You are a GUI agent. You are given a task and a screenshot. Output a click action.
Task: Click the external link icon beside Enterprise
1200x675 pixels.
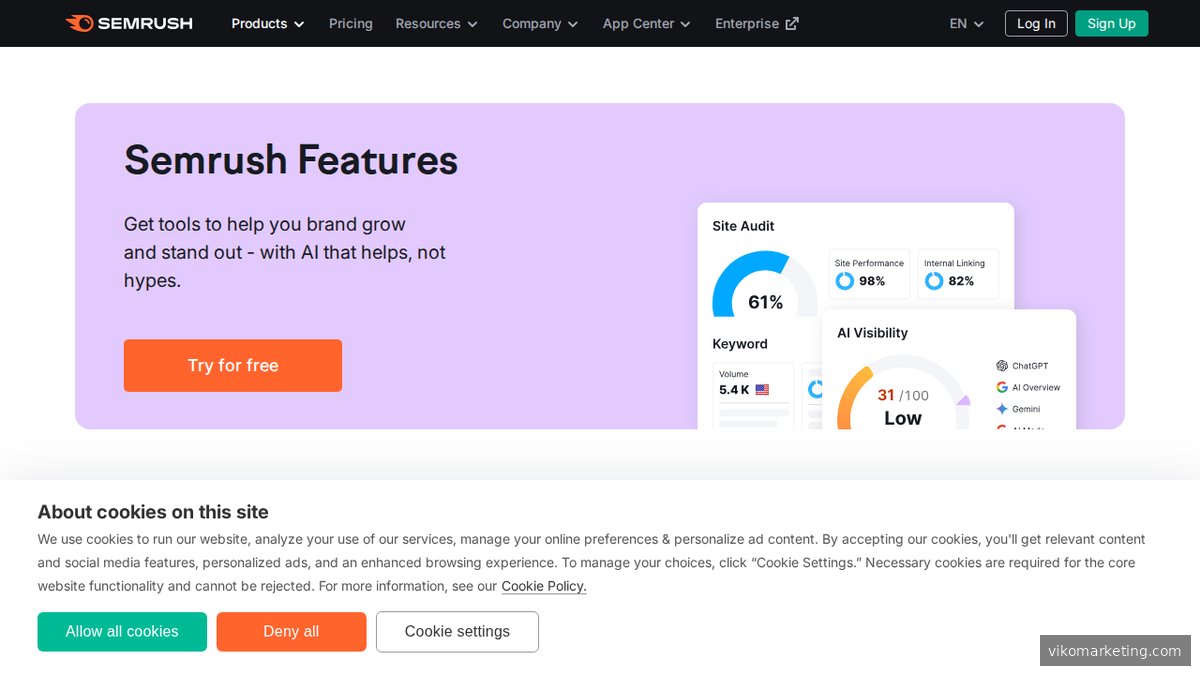[x=791, y=22]
